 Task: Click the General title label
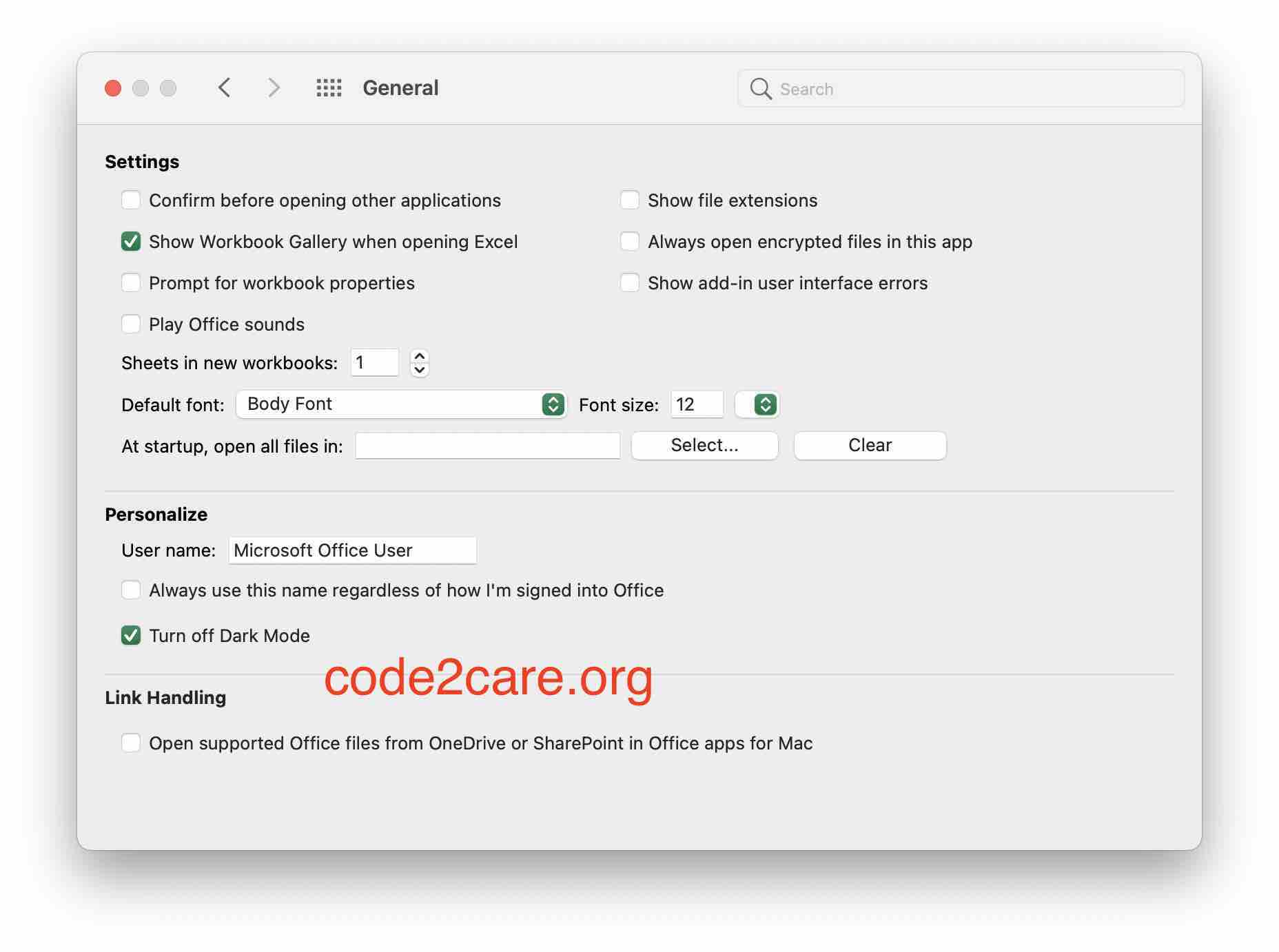coord(401,87)
